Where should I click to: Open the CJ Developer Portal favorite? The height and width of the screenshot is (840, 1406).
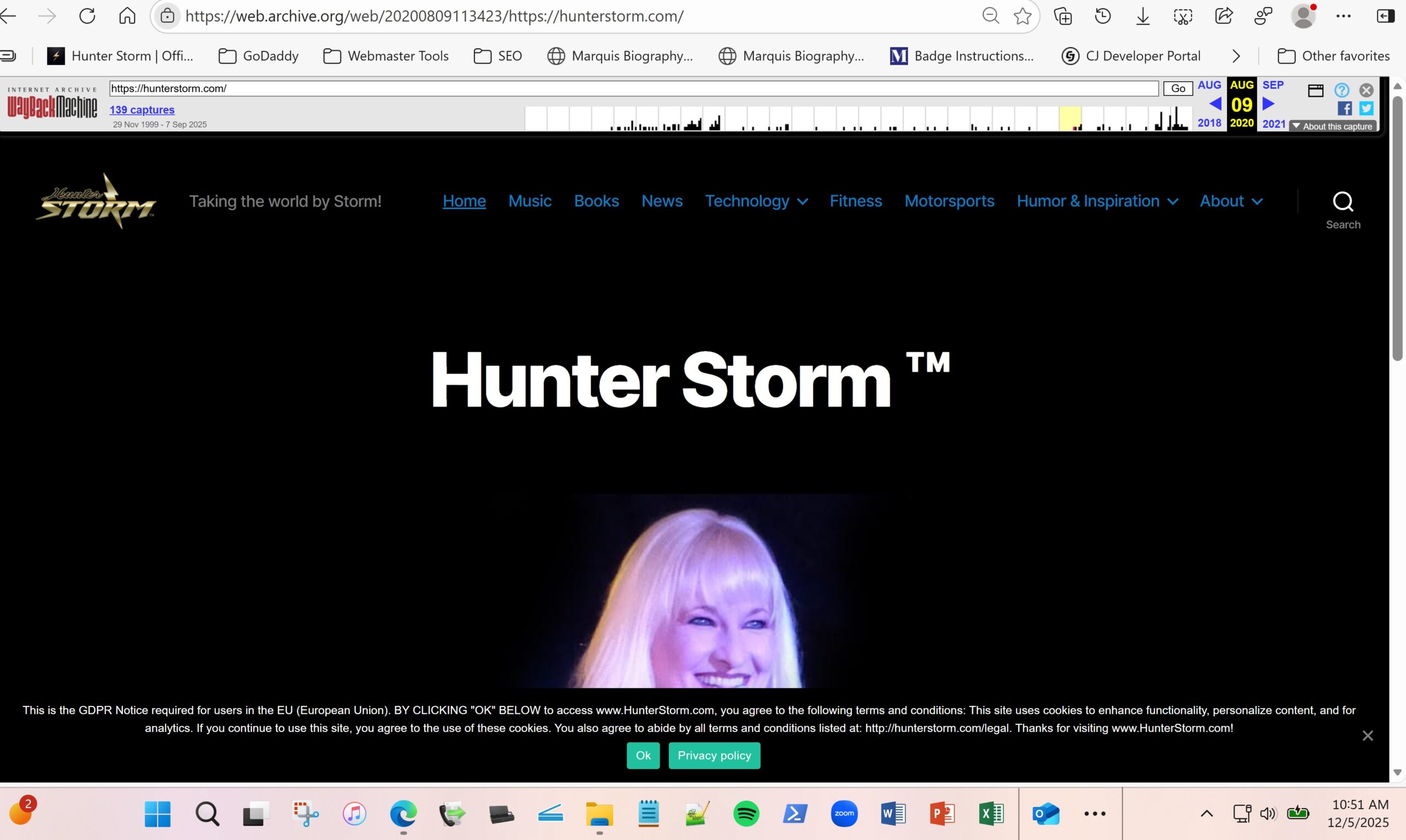[1131, 55]
